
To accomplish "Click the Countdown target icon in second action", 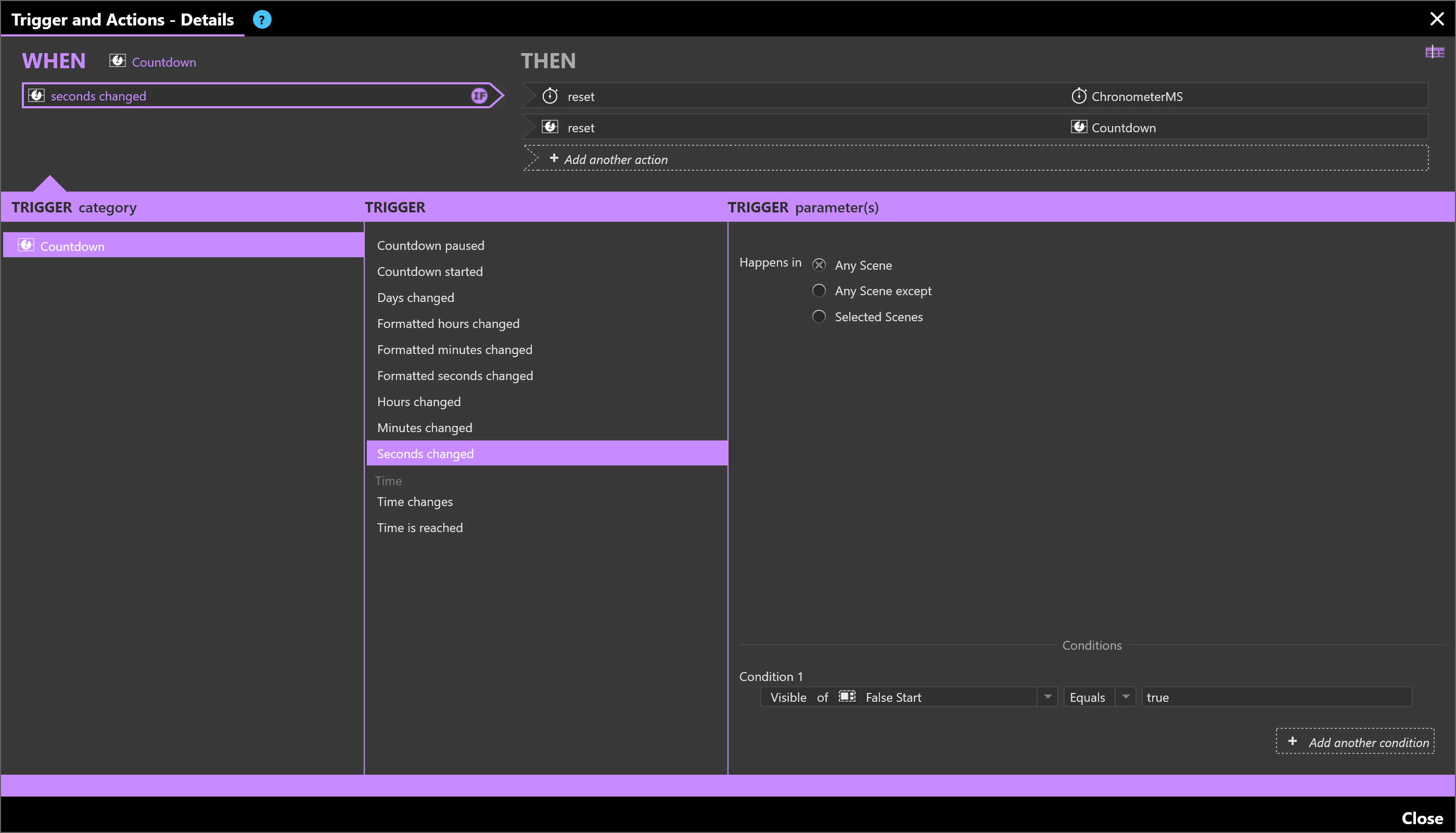I will pyautogui.click(x=1079, y=127).
